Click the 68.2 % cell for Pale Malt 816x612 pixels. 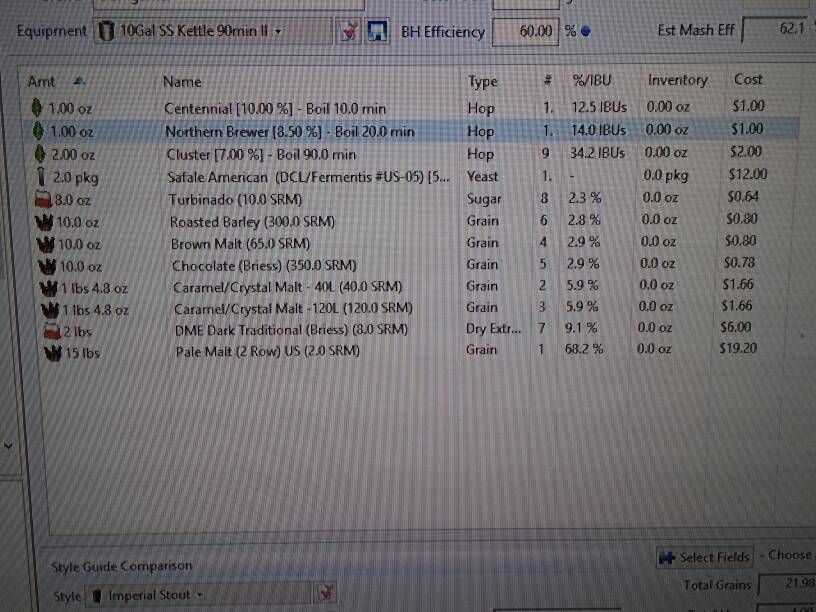(584, 349)
